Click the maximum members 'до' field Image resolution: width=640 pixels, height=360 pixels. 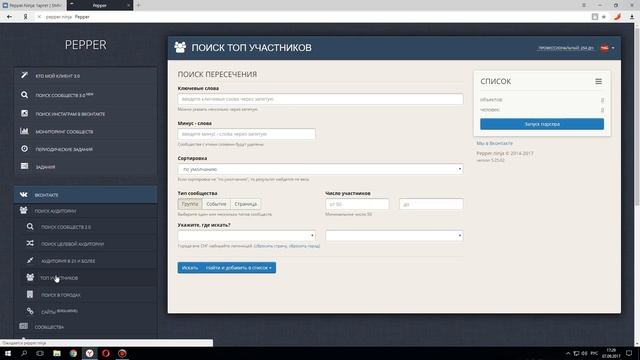point(431,204)
